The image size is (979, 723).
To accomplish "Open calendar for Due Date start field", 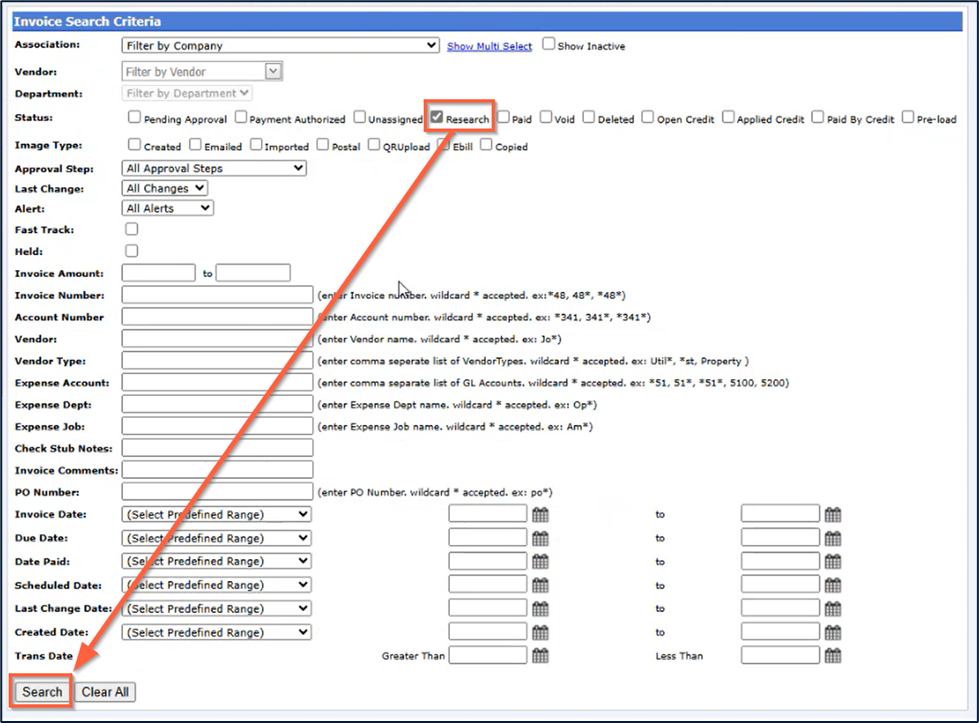I will pos(540,538).
